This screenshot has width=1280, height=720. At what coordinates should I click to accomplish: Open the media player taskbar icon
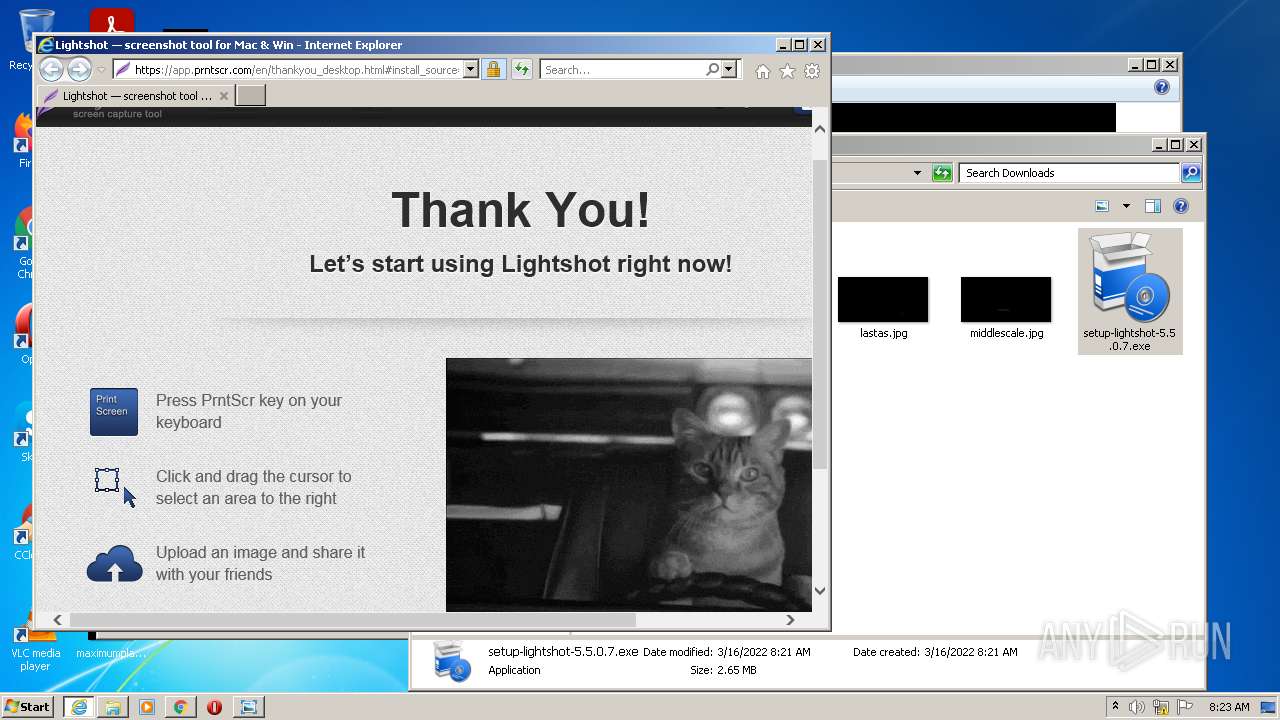(x=147, y=707)
